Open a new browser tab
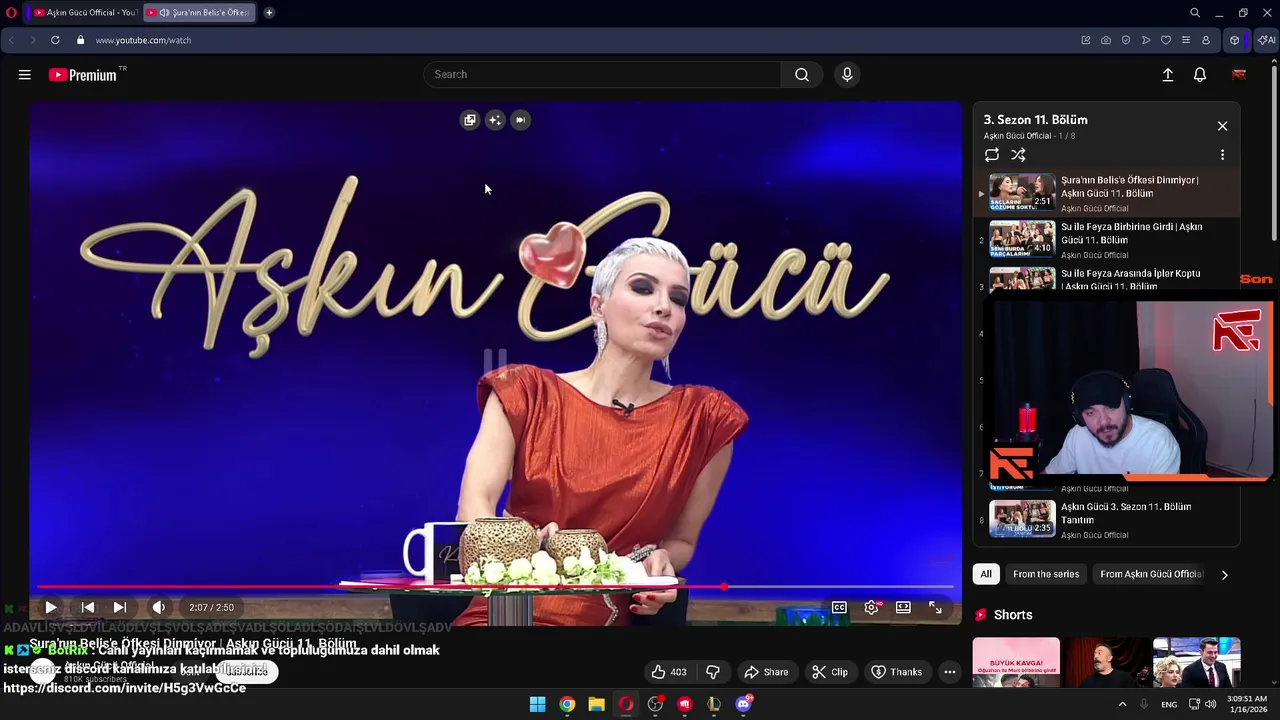The height and width of the screenshot is (720, 1280). (x=269, y=12)
